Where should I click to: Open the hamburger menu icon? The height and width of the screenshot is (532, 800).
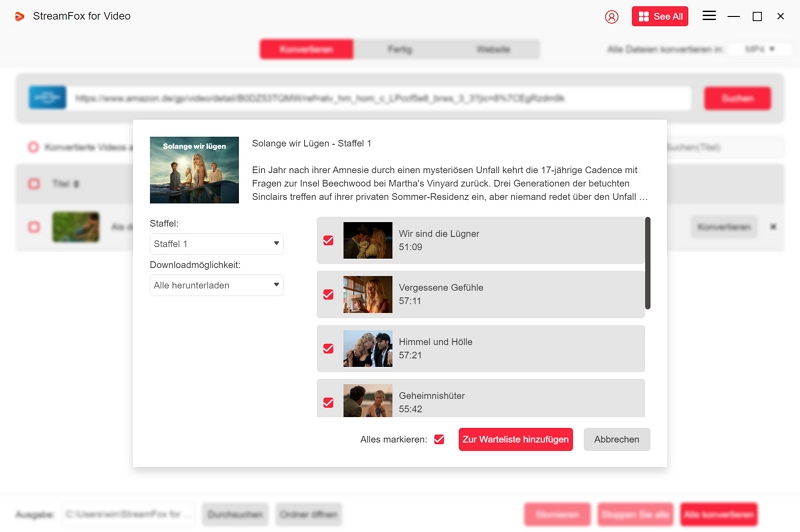coord(709,16)
